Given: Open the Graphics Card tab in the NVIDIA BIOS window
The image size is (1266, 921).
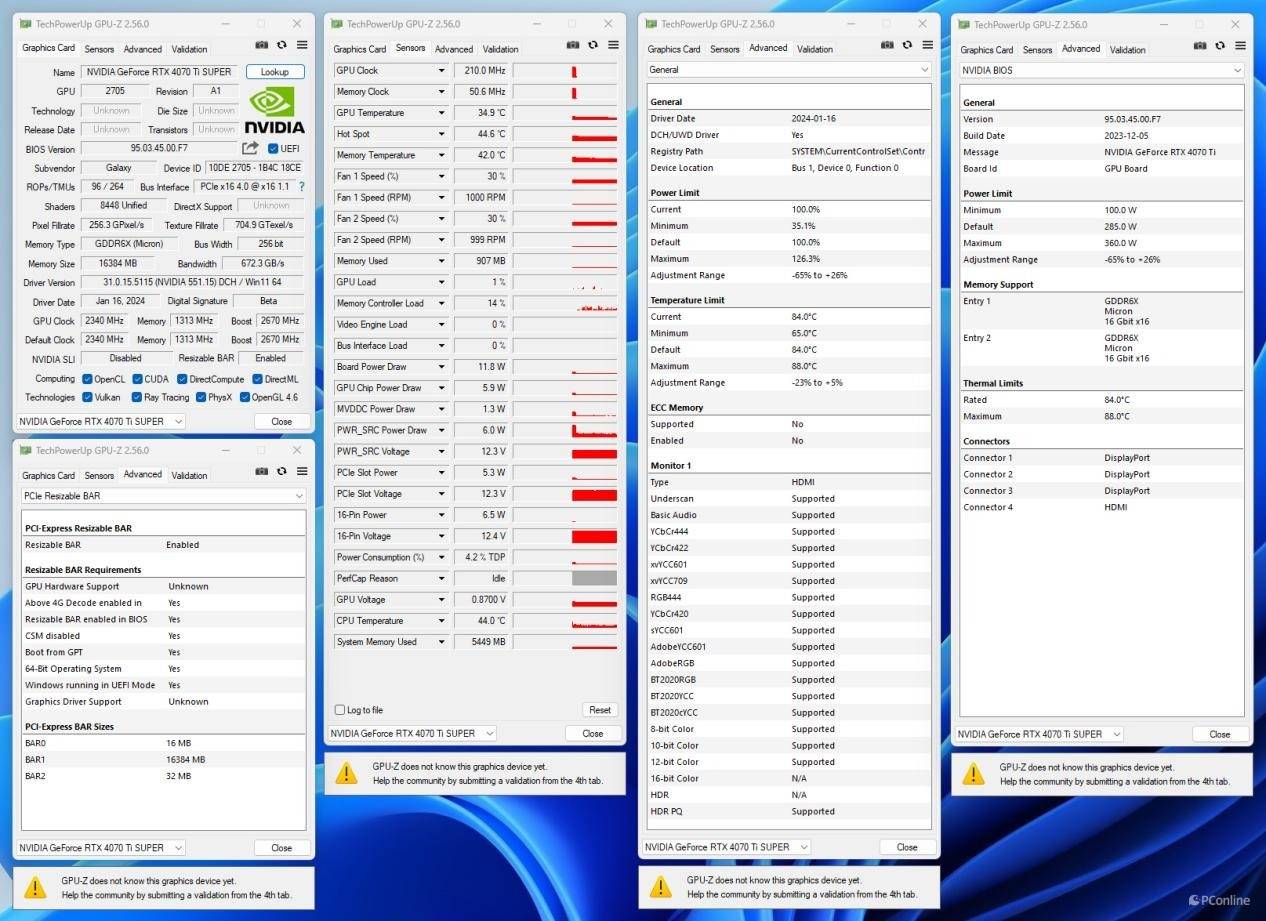Looking at the screenshot, I should (x=986, y=50).
